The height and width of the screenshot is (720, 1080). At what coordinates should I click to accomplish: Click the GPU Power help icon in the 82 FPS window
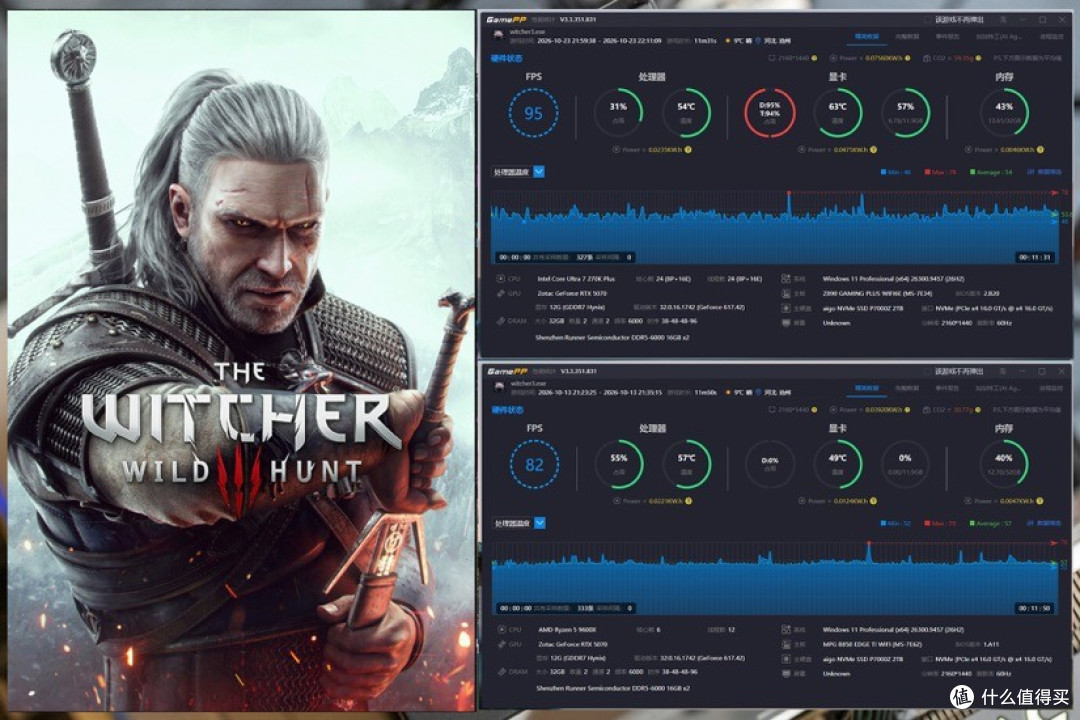873,501
